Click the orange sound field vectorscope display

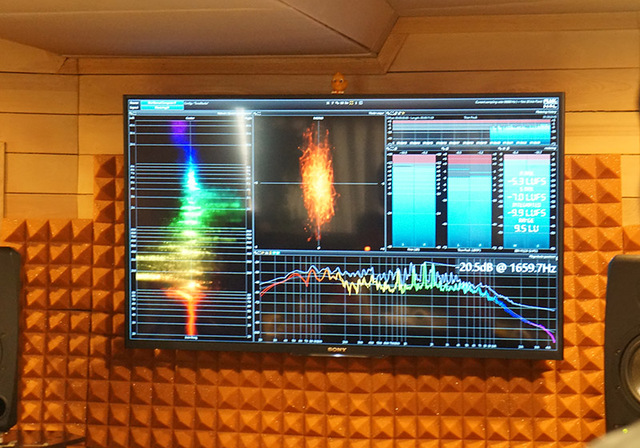tap(318, 183)
